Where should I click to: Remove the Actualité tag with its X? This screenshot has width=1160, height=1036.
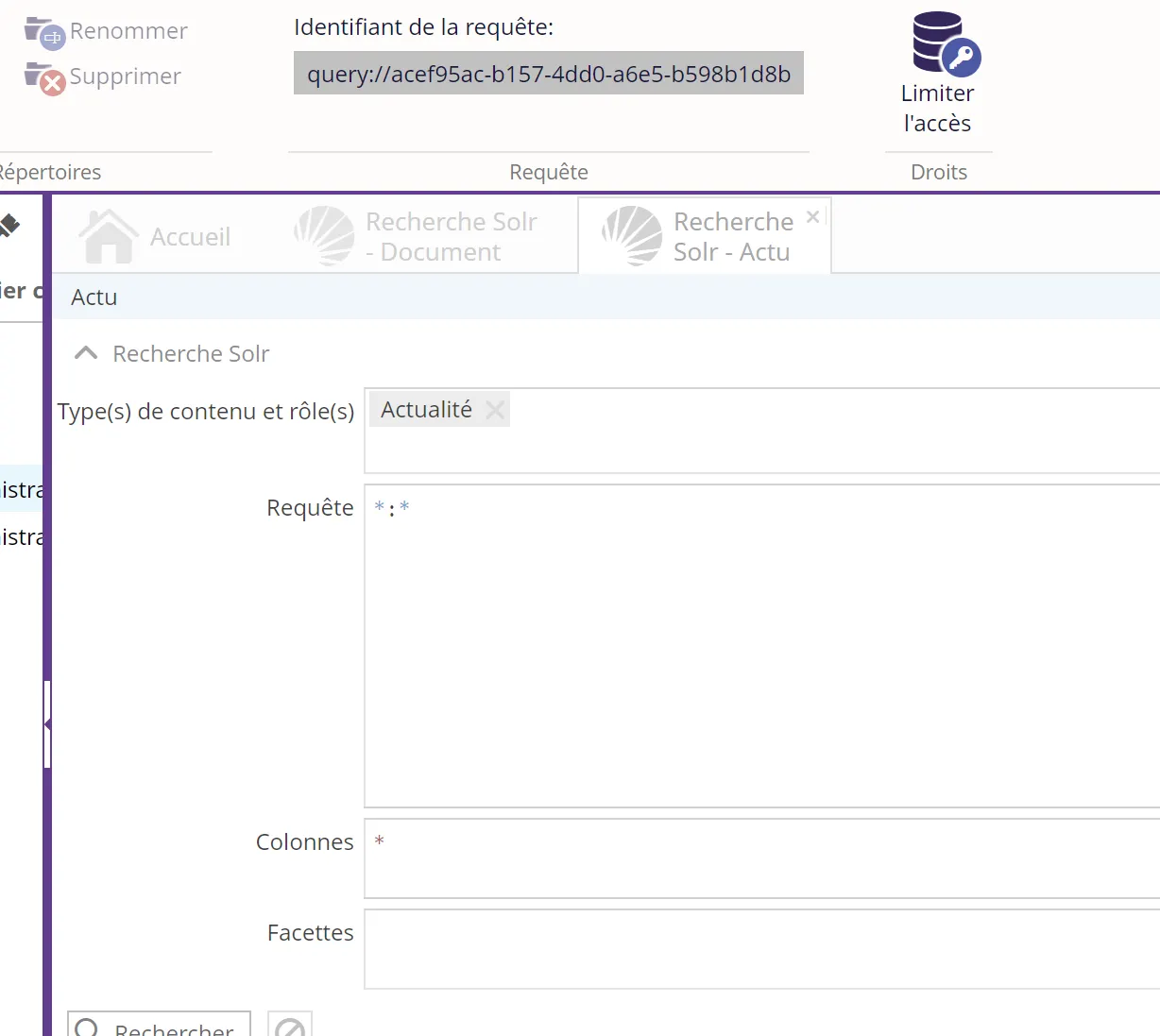tap(494, 410)
